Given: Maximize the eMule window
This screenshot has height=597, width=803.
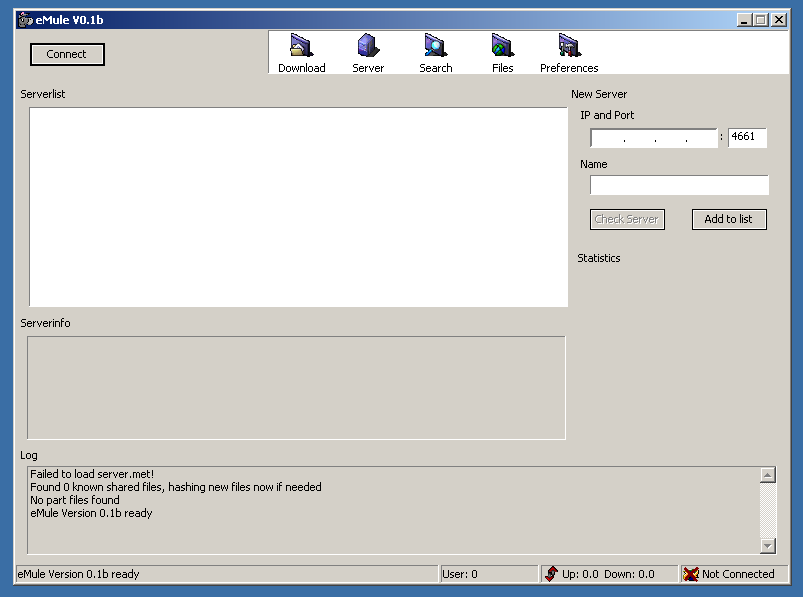Looking at the screenshot, I should click(x=761, y=20).
